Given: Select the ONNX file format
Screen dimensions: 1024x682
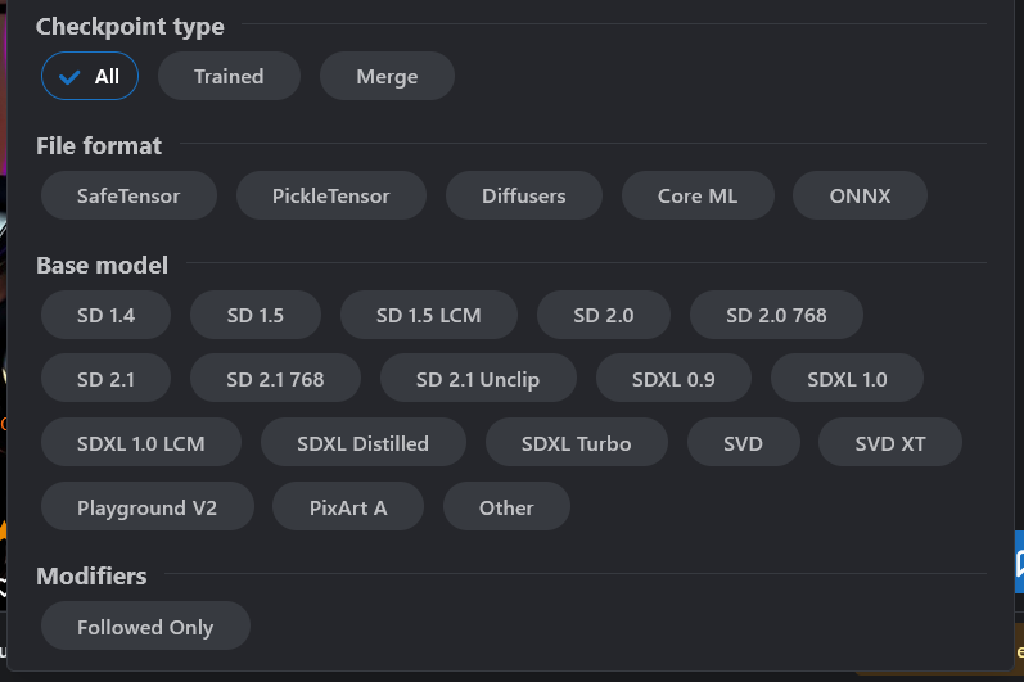Looking at the screenshot, I should click(x=859, y=195).
